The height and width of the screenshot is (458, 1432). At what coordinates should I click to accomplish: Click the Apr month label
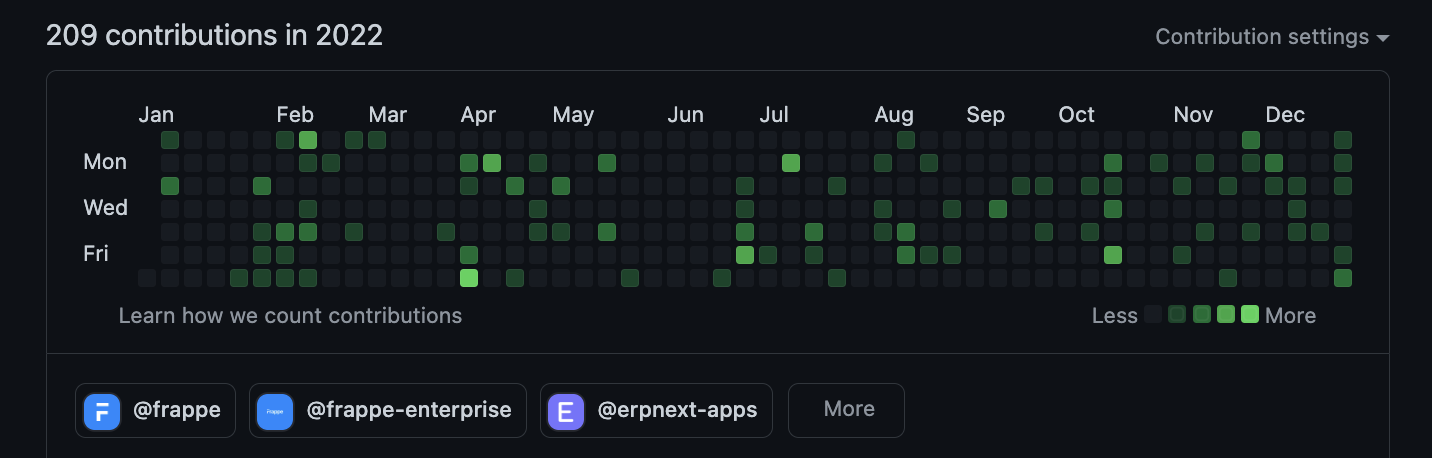point(478,115)
